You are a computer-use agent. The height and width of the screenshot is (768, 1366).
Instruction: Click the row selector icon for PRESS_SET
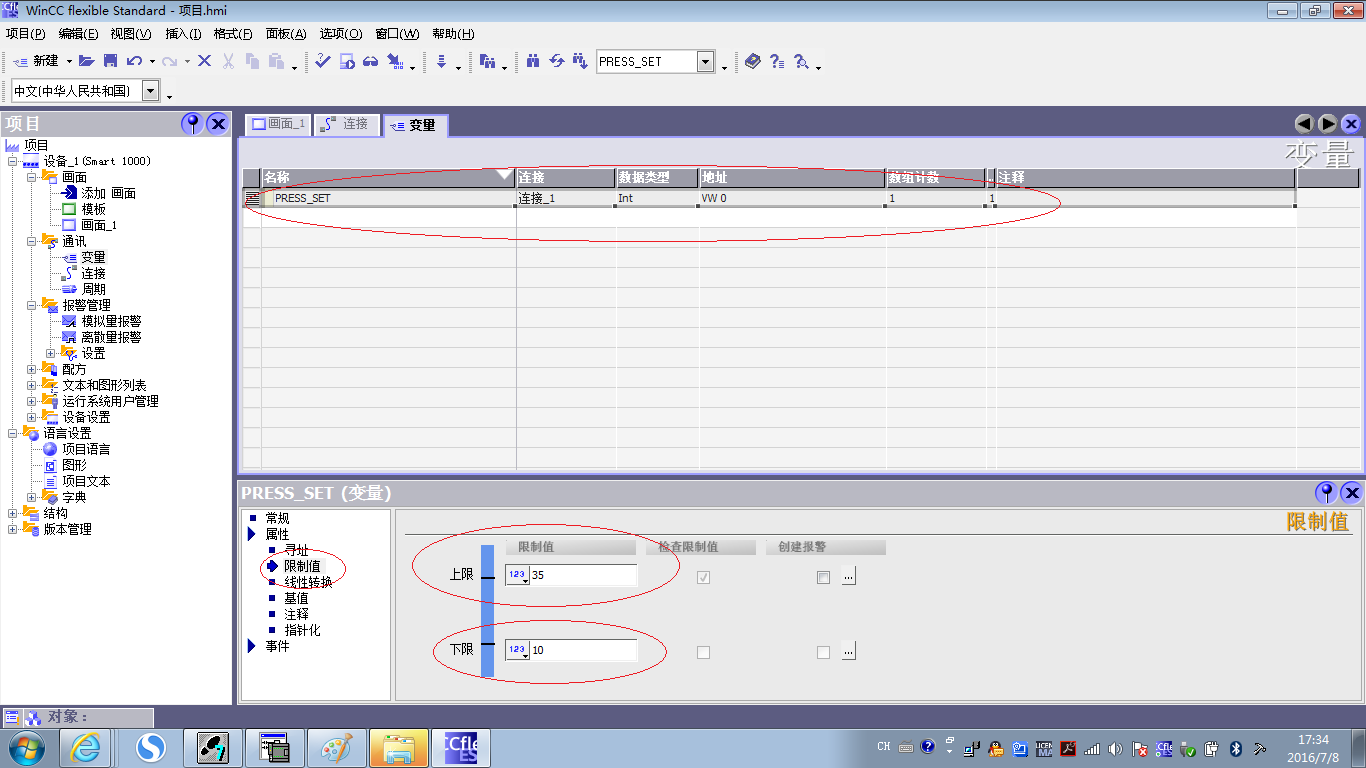coord(252,198)
